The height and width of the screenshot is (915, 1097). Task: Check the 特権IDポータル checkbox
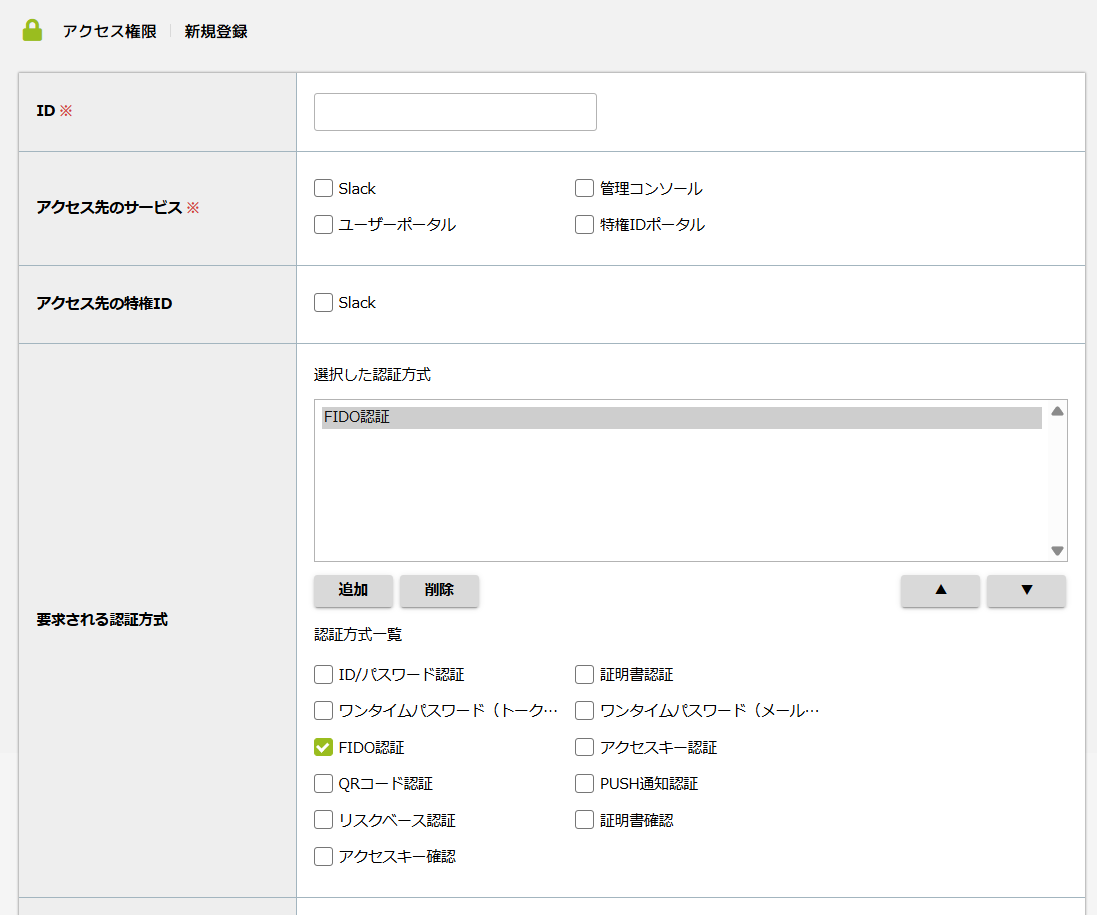[584, 225]
